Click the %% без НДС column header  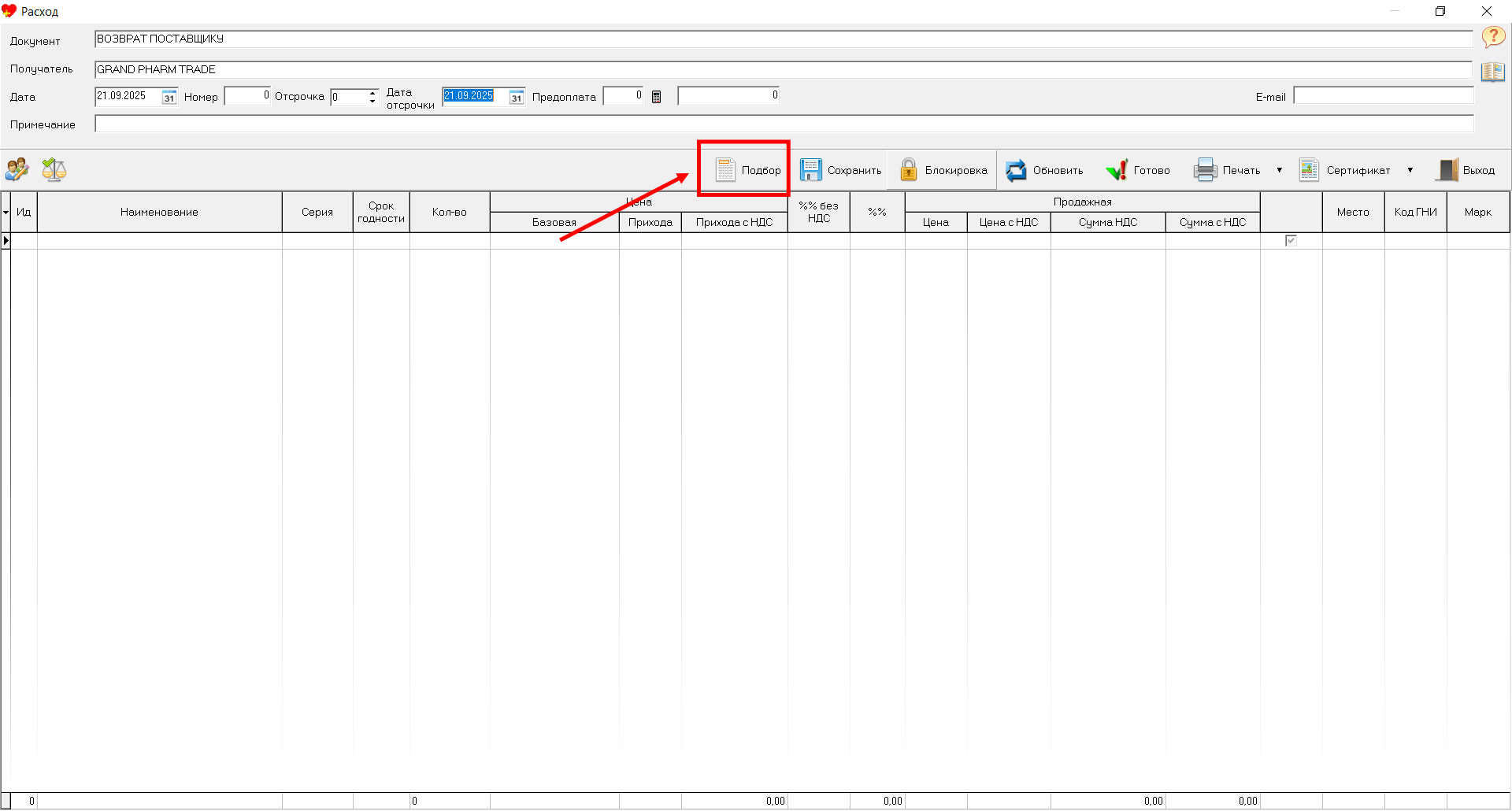819,213
